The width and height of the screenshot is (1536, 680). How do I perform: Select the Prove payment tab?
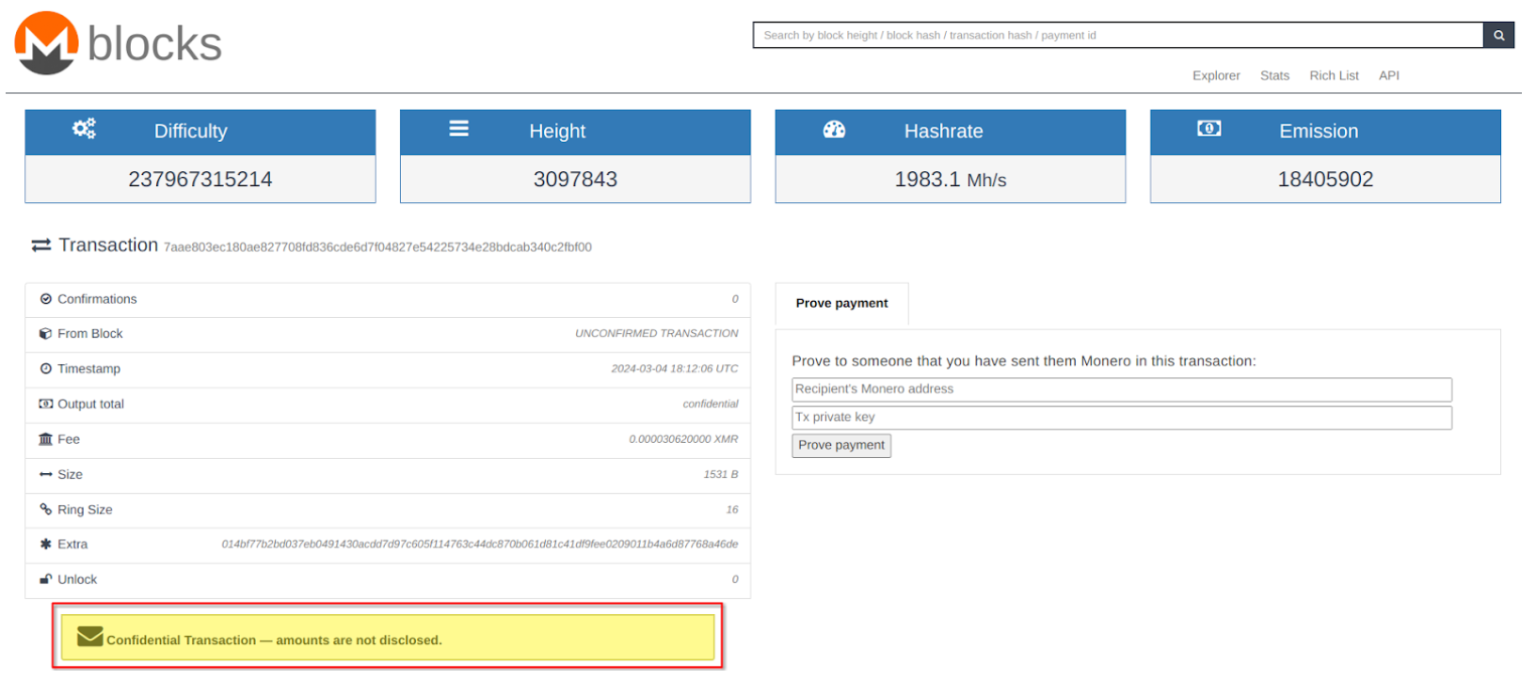pos(841,303)
